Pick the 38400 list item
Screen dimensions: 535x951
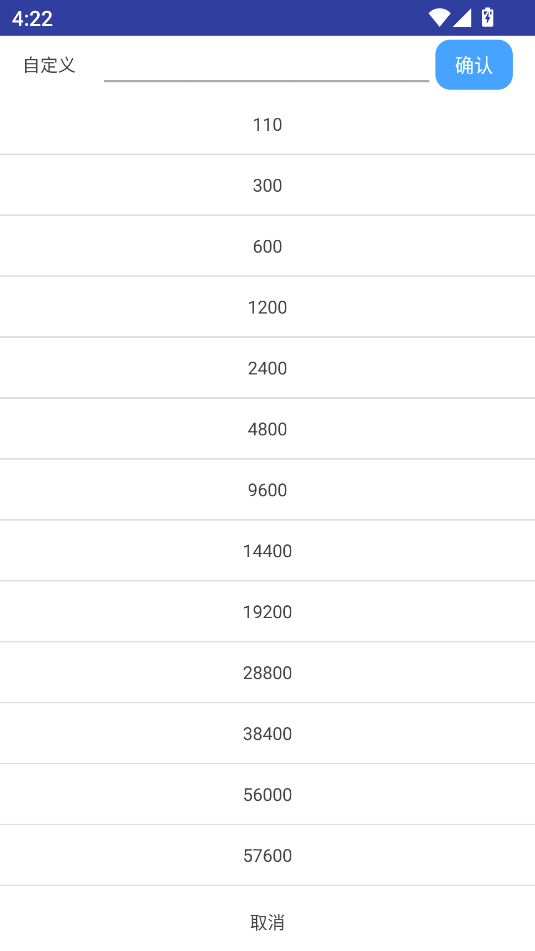click(x=268, y=733)
